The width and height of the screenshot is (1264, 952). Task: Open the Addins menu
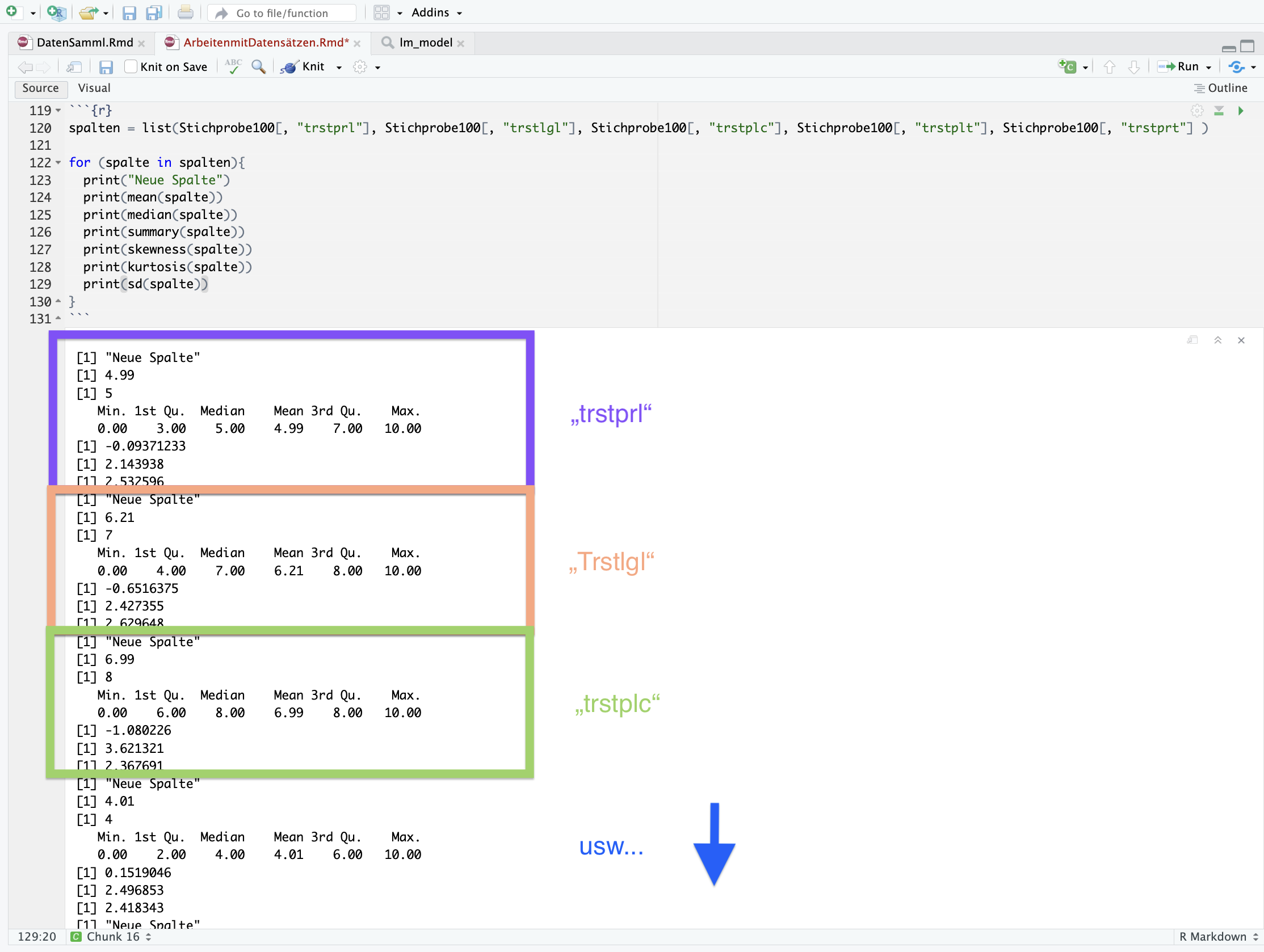tap(436, 12)
